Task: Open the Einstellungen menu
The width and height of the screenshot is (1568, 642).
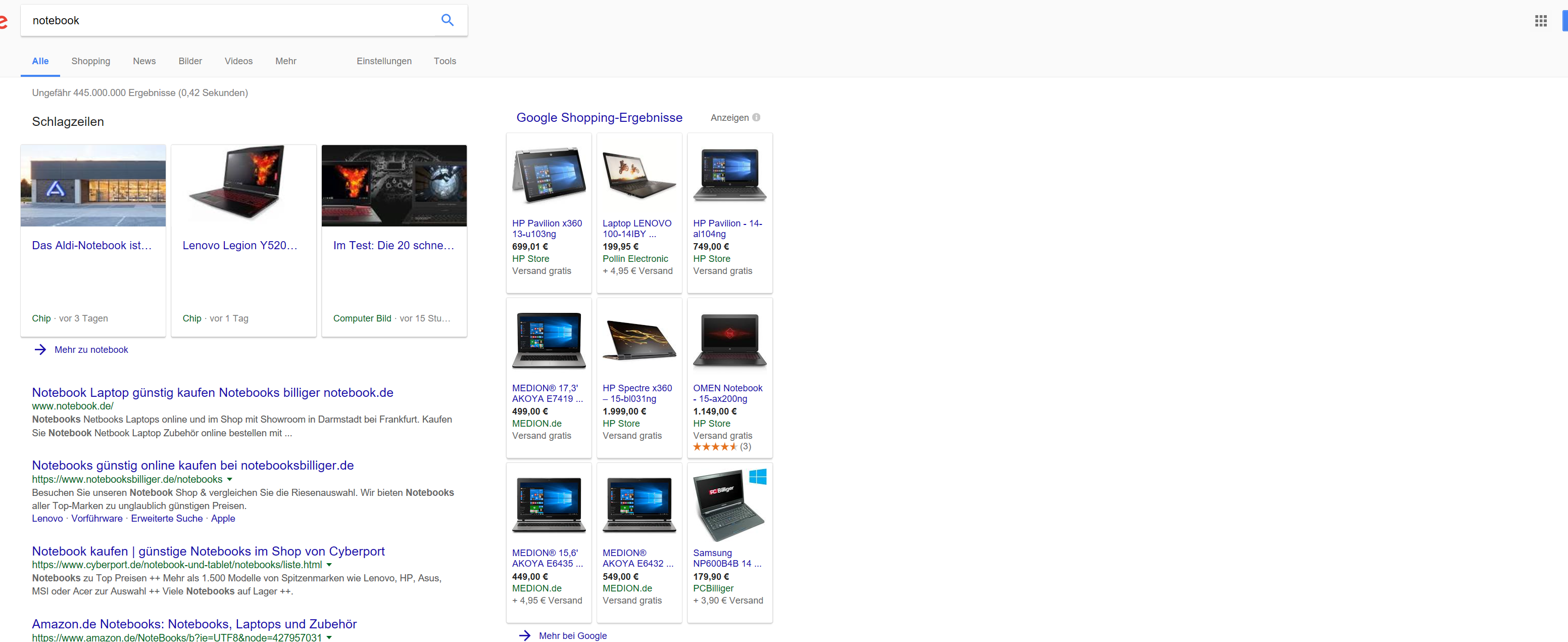Action: pos(383,61)
